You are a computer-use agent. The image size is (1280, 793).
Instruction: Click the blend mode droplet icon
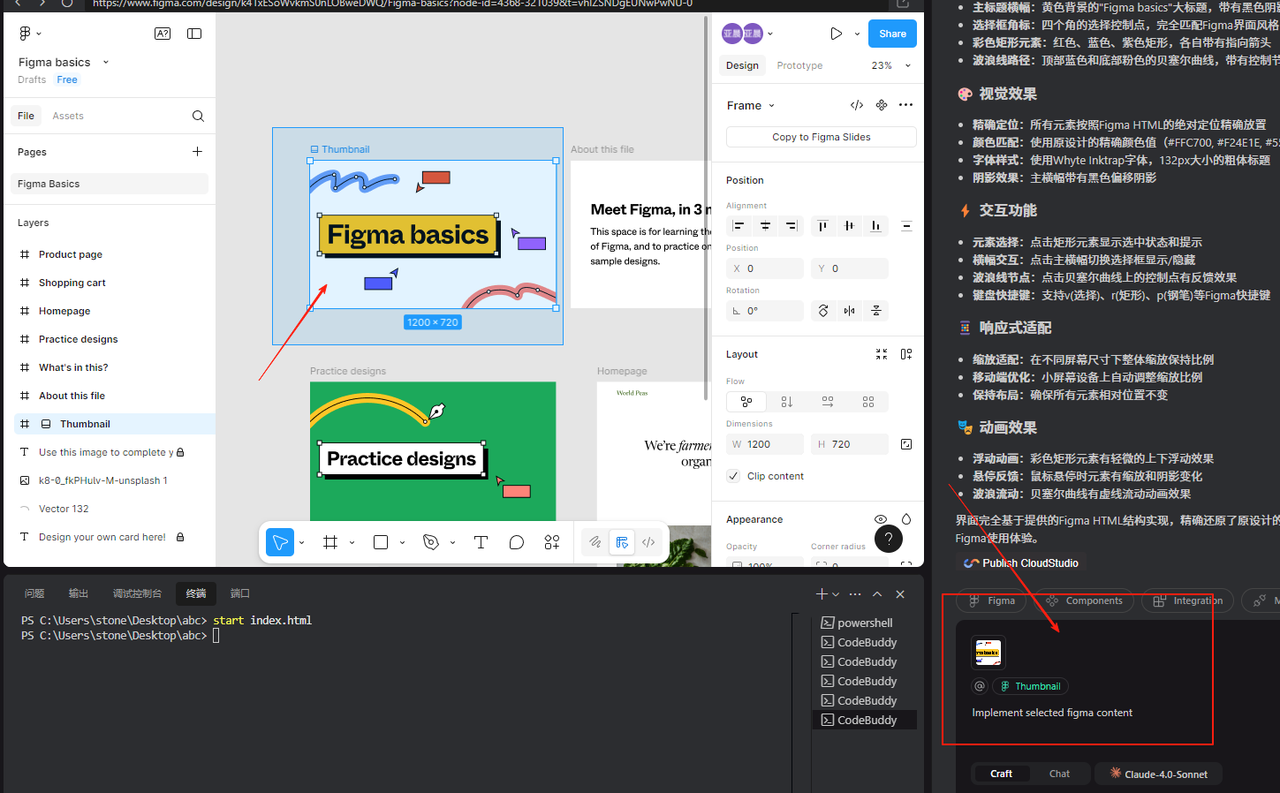[906, 519]
